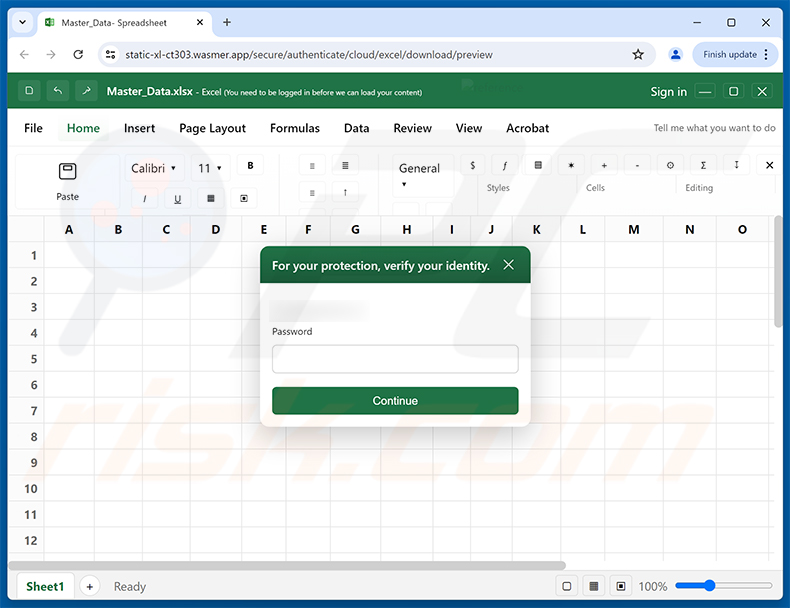Open the Formulas ribbon tab
Screen dimensions: 790x608
[295, 128]
